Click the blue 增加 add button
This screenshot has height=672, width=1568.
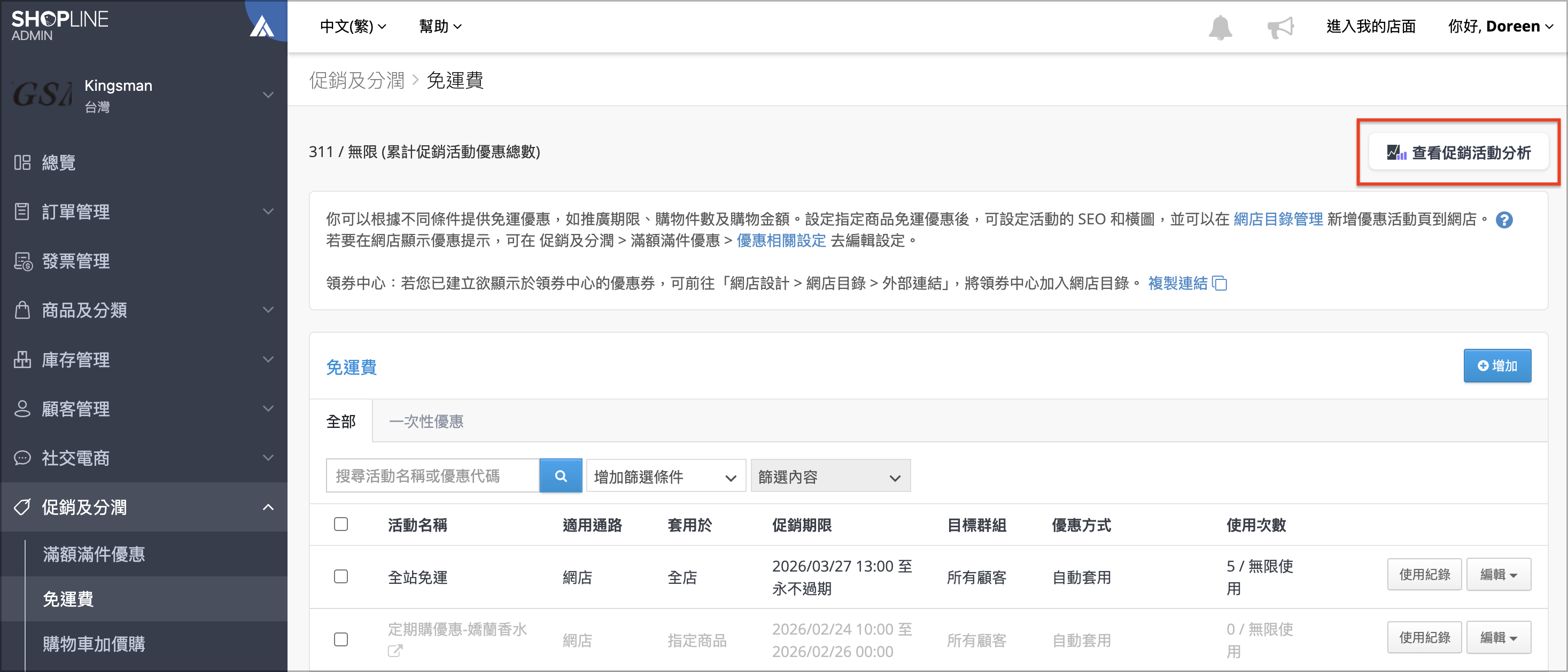point(1497,365)
